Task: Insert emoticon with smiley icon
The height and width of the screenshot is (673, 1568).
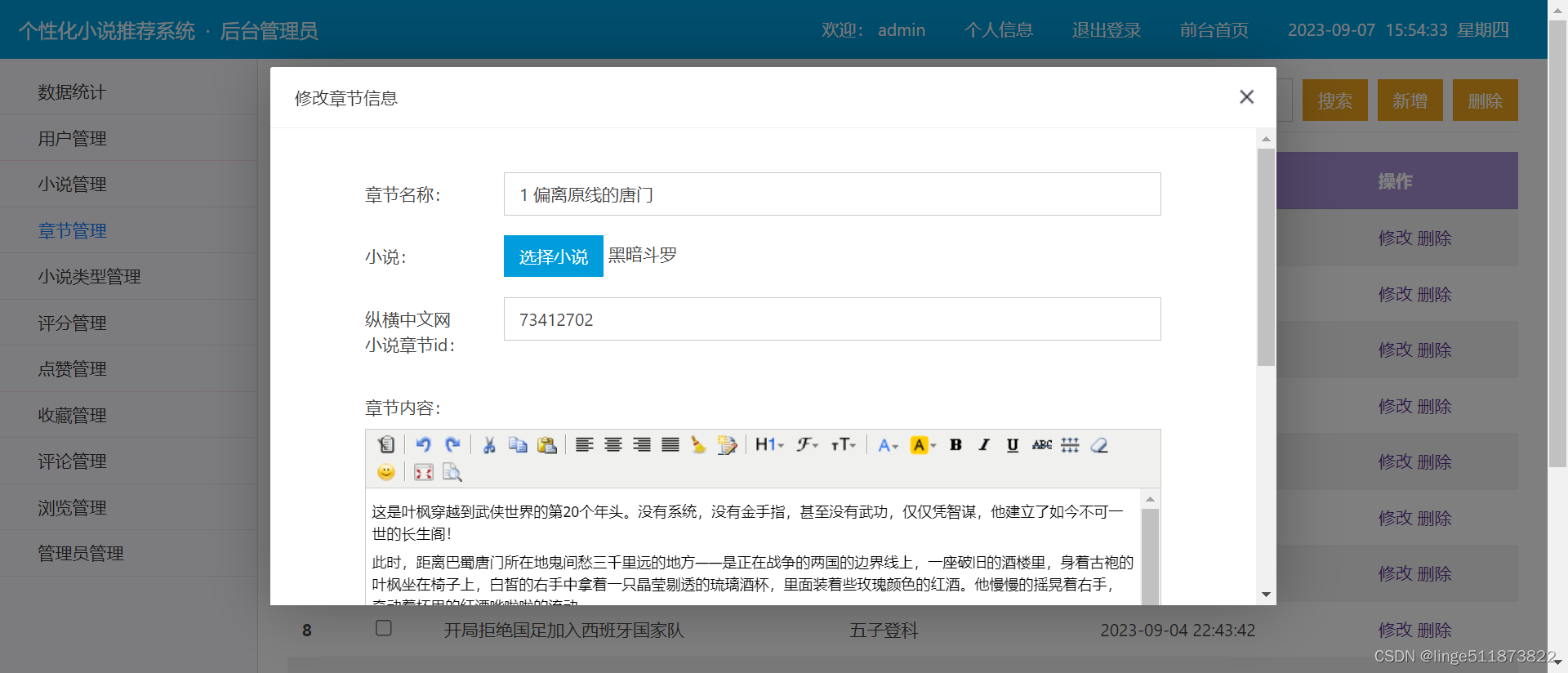Action: 386,472
